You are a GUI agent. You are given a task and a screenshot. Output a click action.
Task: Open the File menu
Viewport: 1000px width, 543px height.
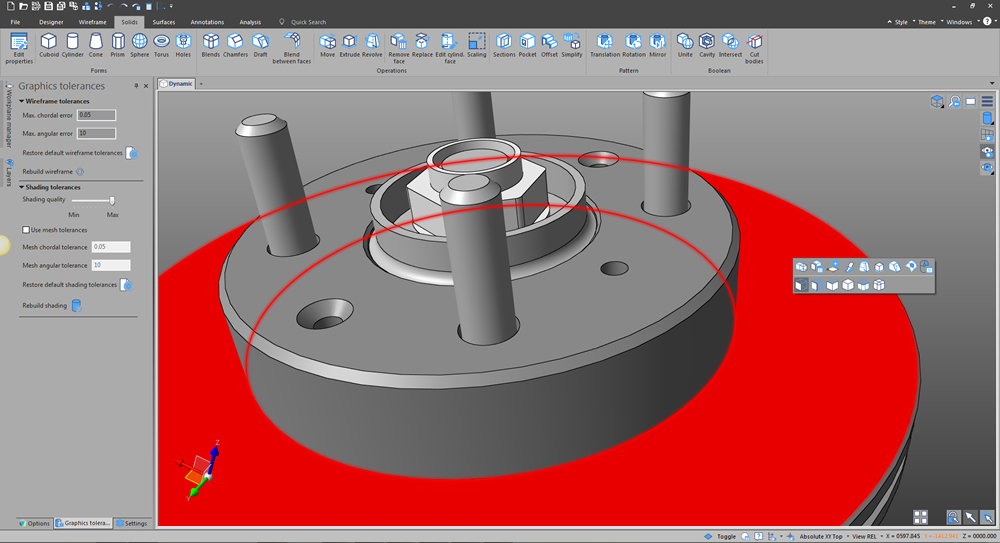[x=15, y=22]
